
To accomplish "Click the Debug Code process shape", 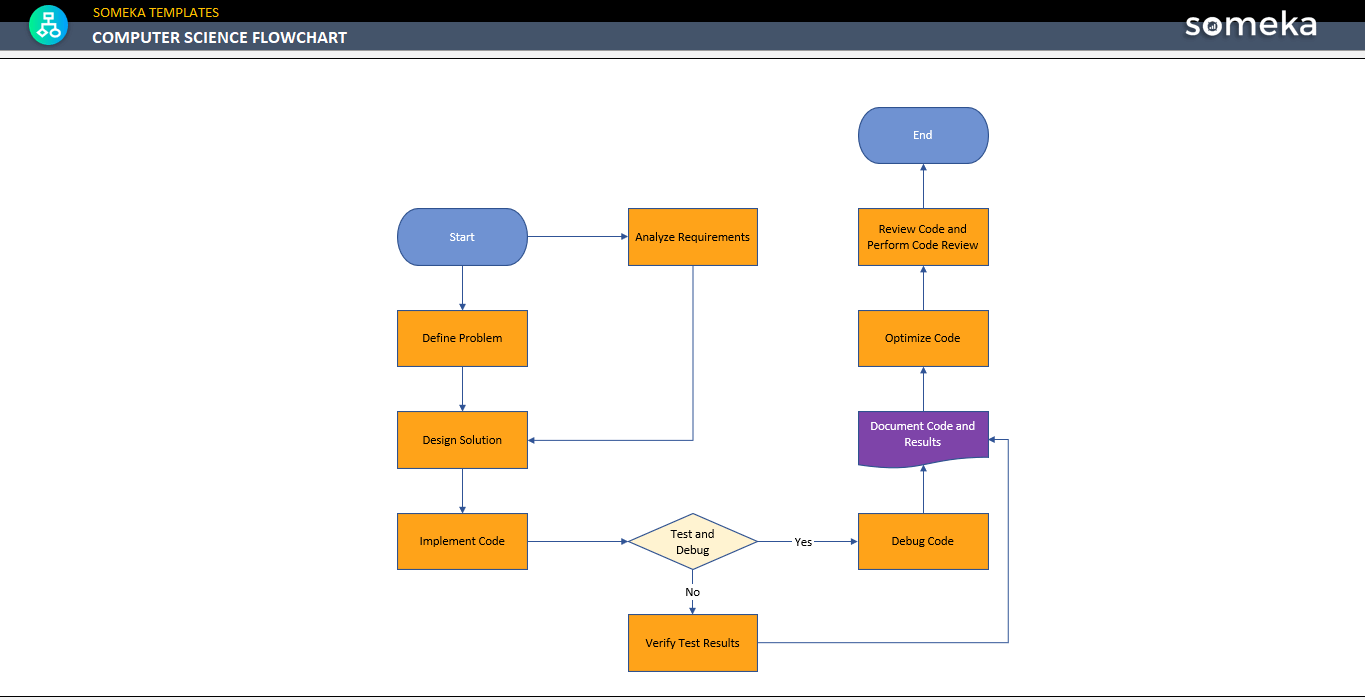I will point(922,541).
